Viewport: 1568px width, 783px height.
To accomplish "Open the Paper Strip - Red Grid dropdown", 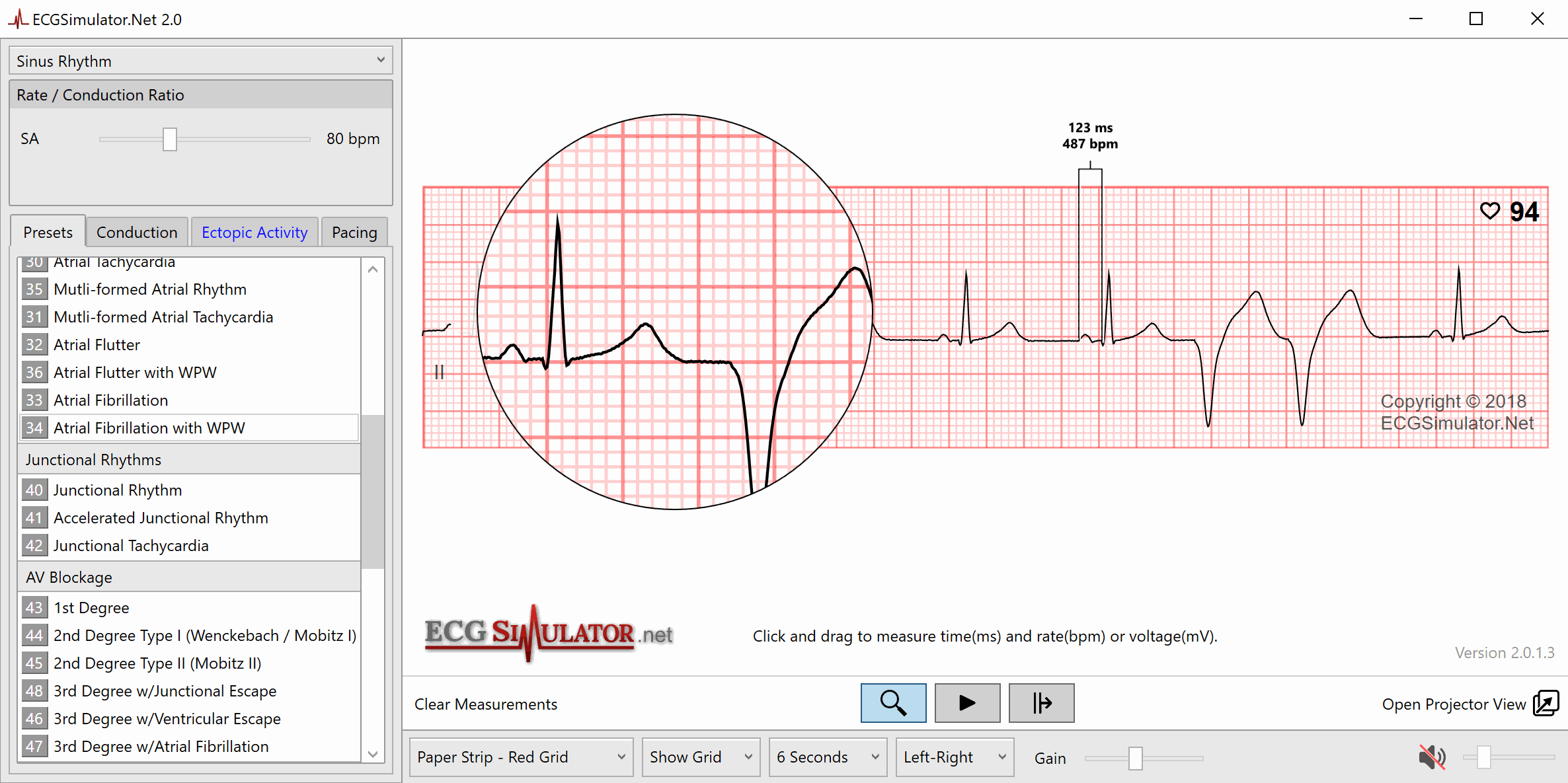I will (520, 757).
